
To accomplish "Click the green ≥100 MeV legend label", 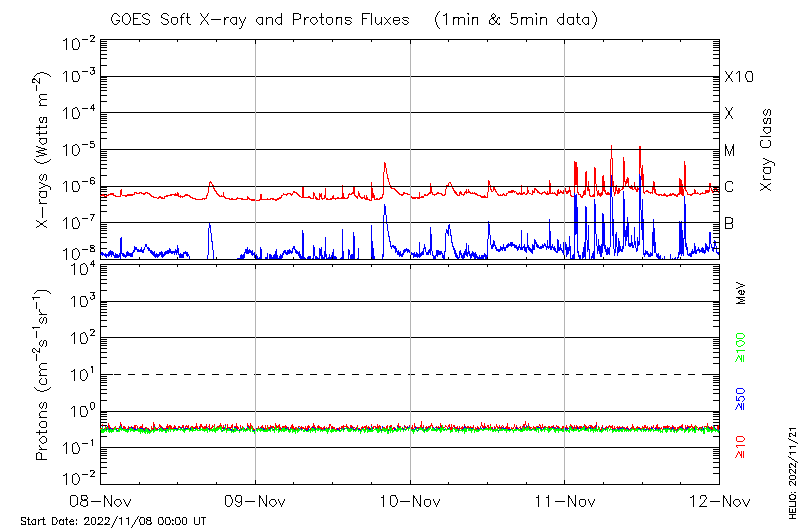I will (741, 349).
